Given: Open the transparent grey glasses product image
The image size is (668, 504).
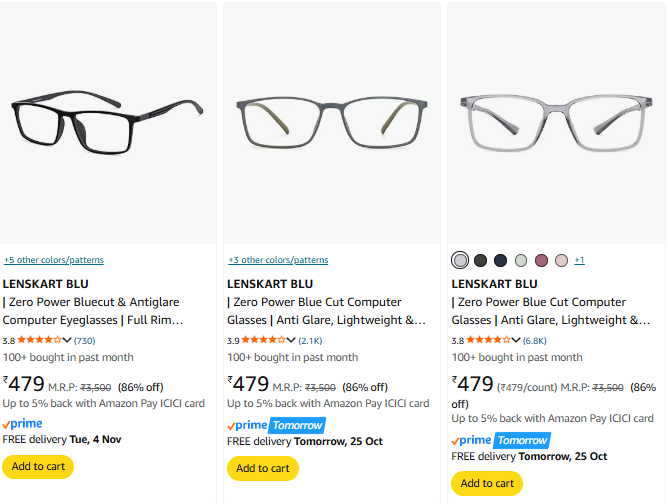Looking at the screenshot, I should [x=556, y=122].
